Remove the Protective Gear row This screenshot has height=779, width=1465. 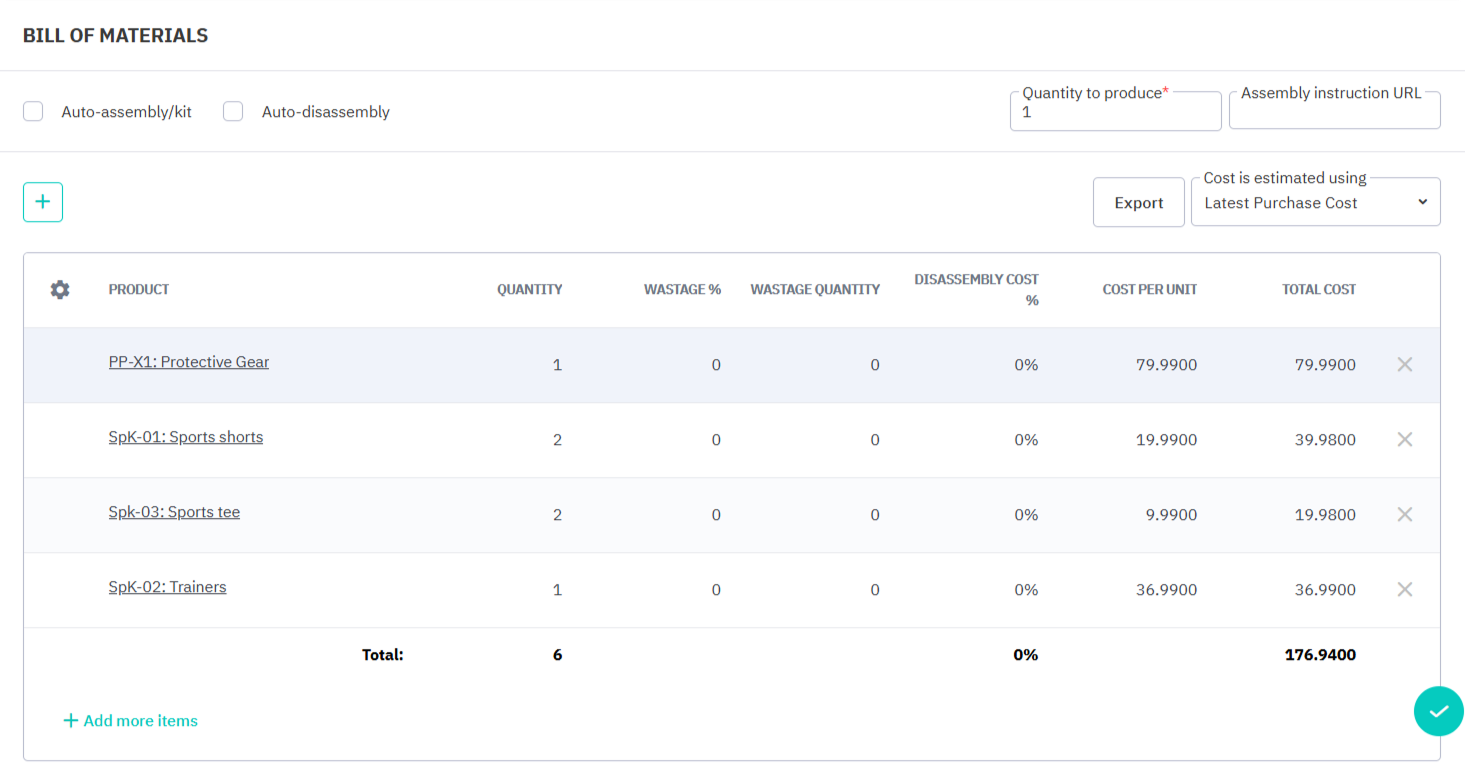(1404, 365)
